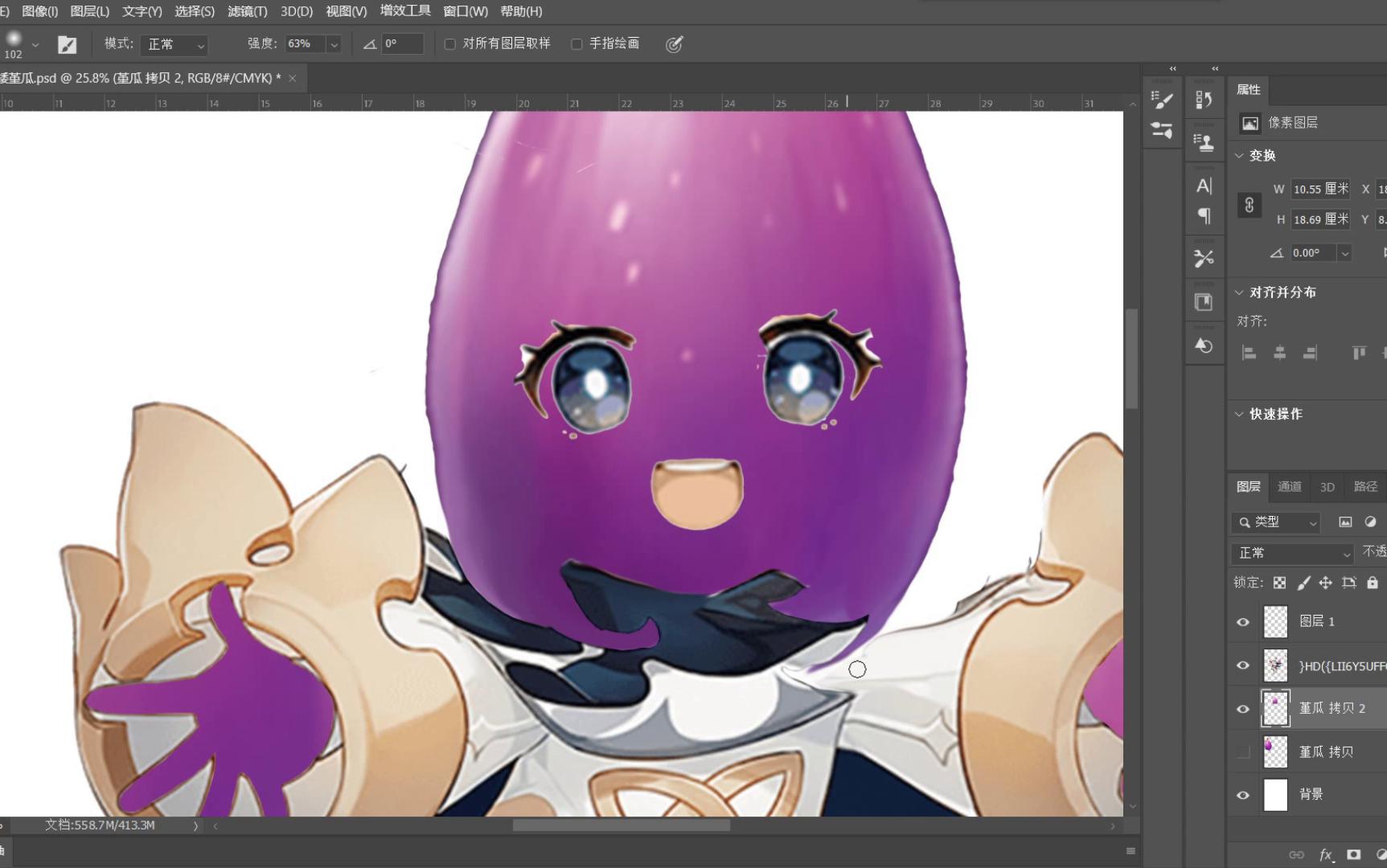This screenshot has width=1387, height=868.
Task: Open the 增效工具 menu
Action: (405, 11)
